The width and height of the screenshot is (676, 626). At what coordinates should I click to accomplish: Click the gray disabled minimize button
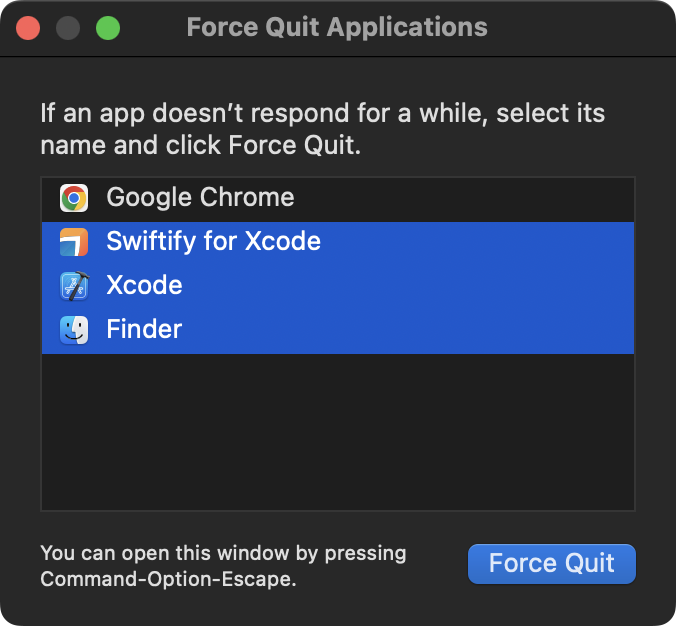pyautogui.click(x=68, y=28)
